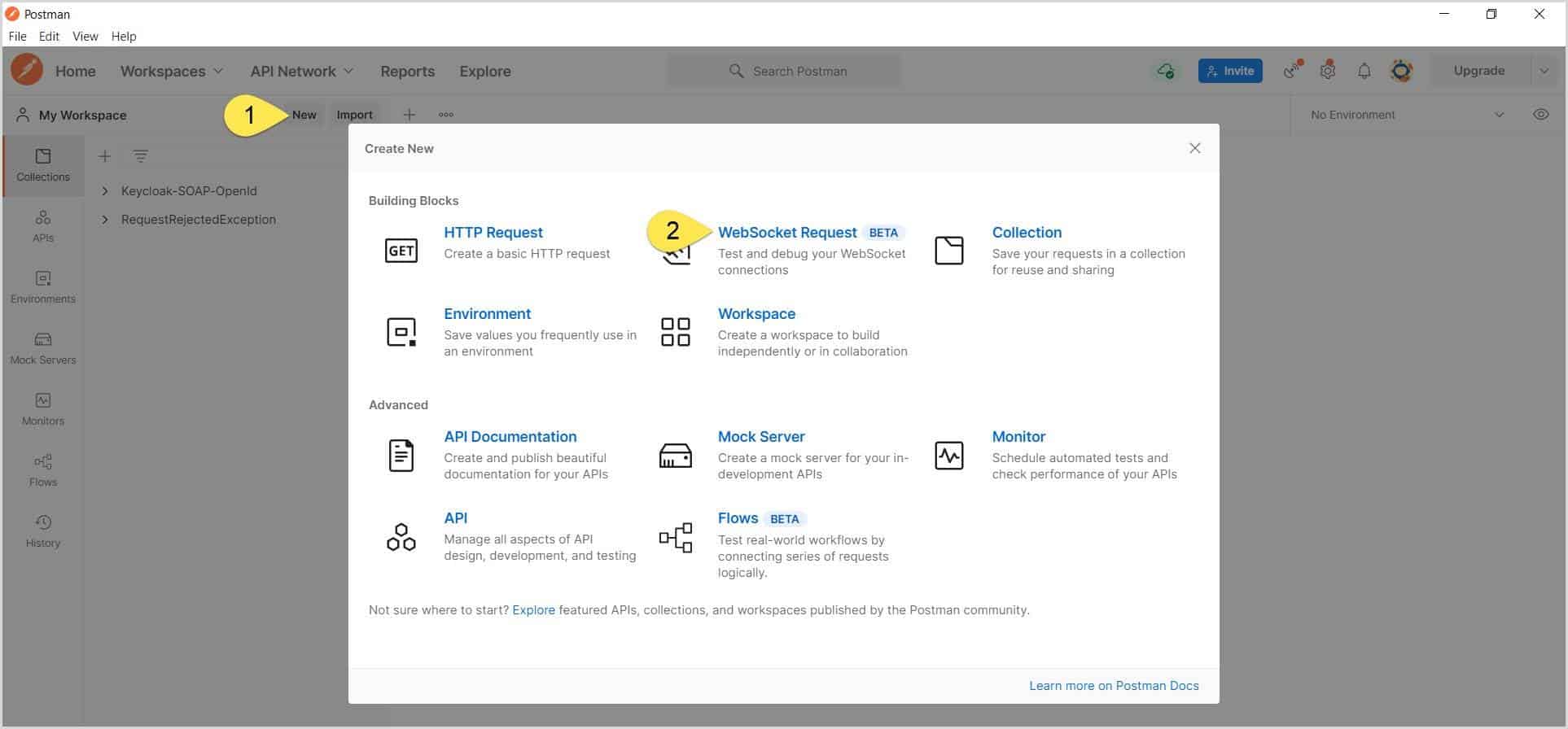The width and height of the screenshot is (1568, 729).
Task: Select the Mock Server icon in Advanced
Action: (x=675, y=456)
